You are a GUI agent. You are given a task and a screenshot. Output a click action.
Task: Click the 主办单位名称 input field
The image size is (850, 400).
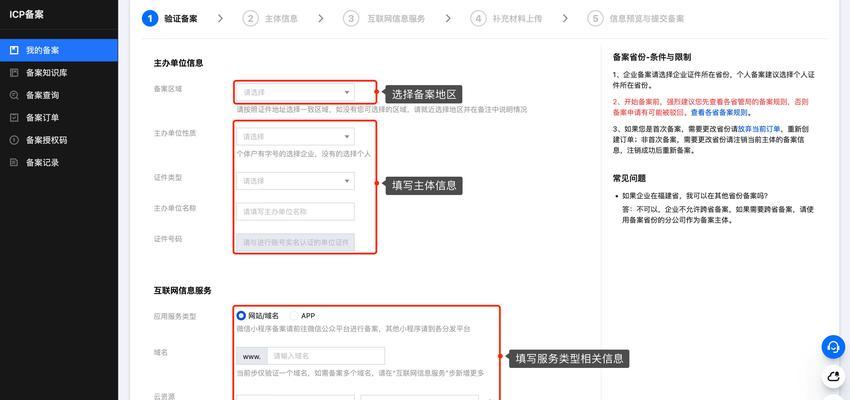coord(295,211)
